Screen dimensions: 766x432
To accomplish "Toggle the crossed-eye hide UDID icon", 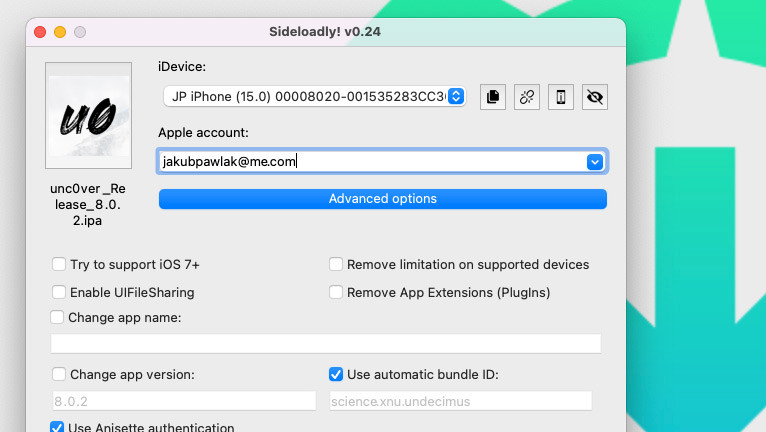I will tap(595, 97).
